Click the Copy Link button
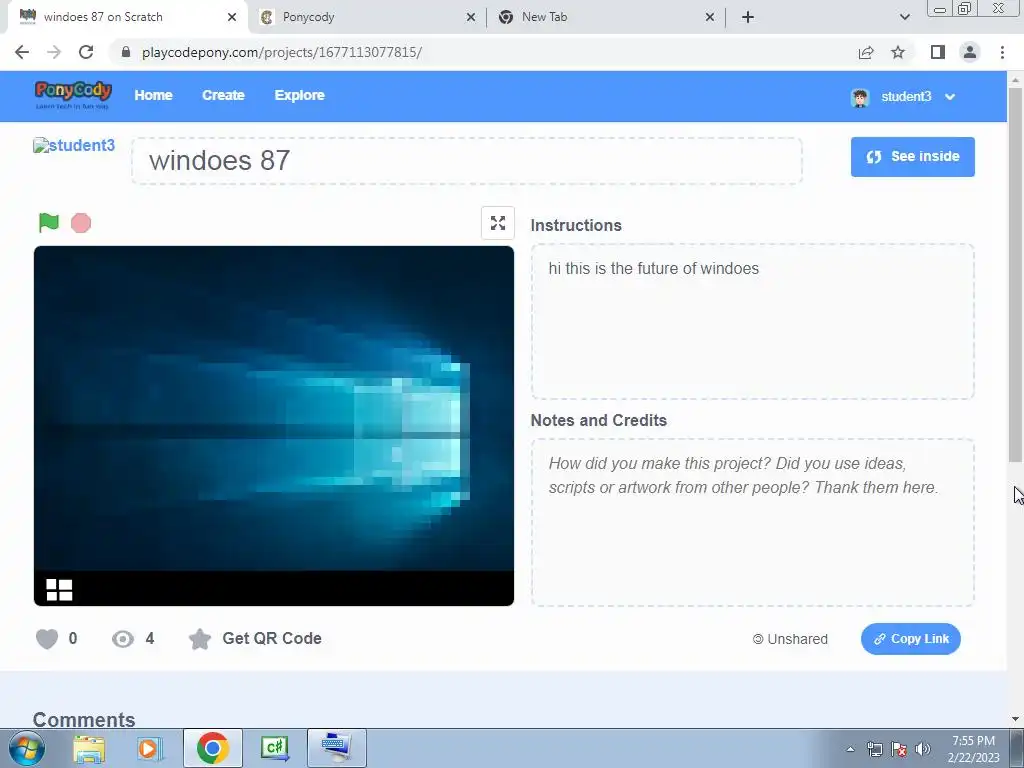The height and width of the screenshot is (768, 1024). 910,639
